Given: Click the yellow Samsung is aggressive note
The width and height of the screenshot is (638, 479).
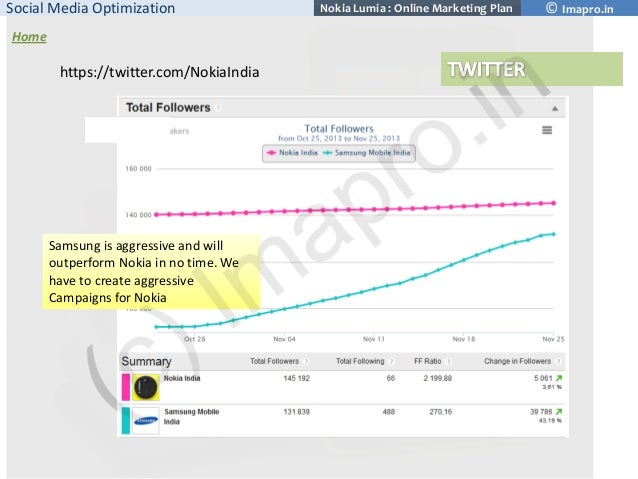Looking at the screenshot, I should (x=151, y=272).
